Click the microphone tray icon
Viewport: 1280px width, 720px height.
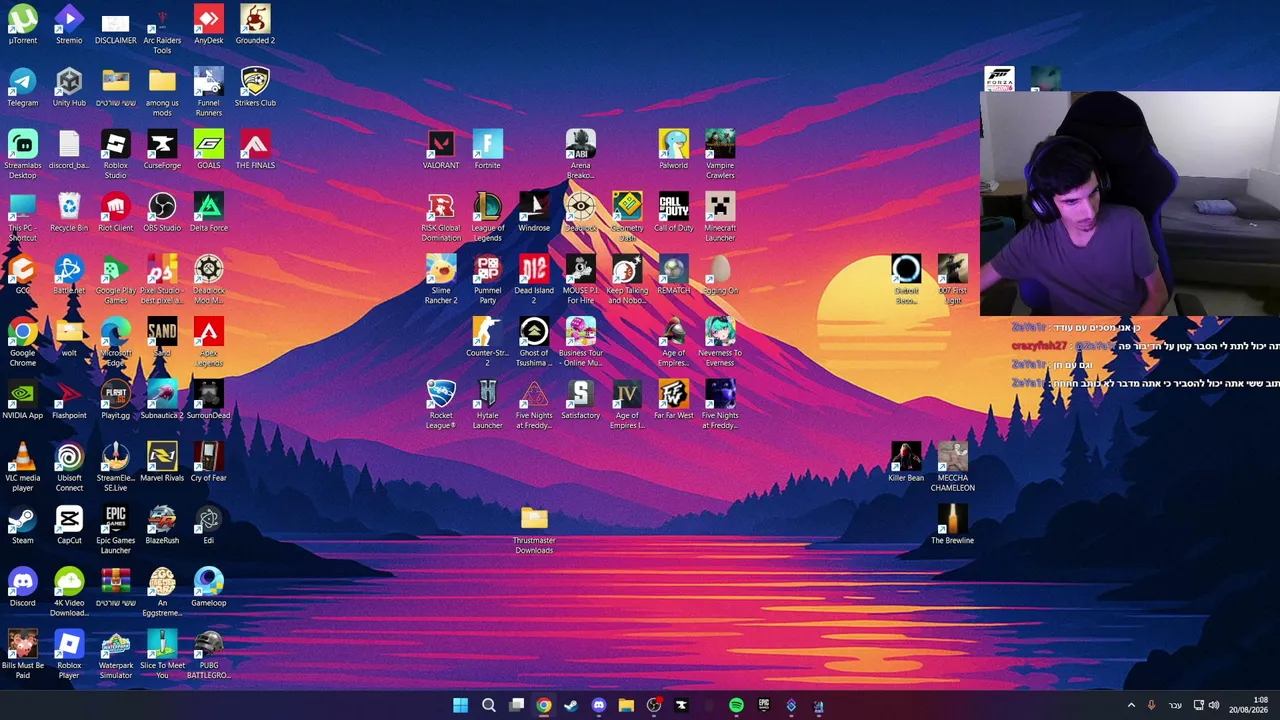click(x=1151, y=706)
